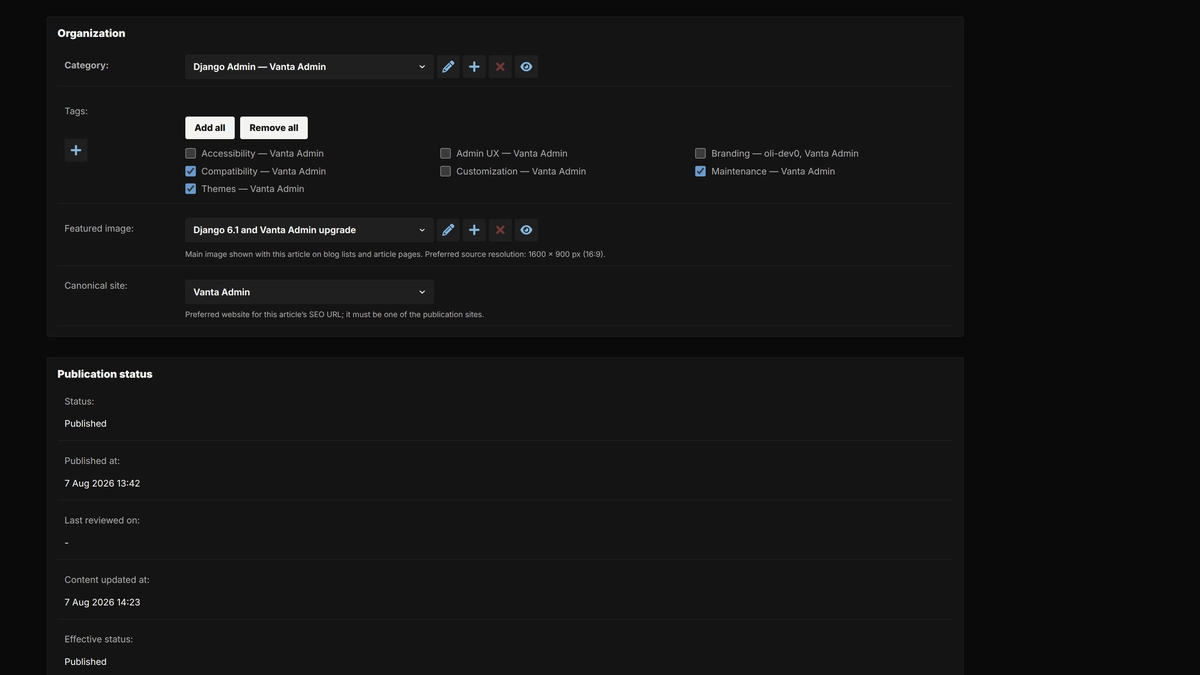View selected Featured image eye icon
The height and width of the screenshot is (675, 1200).
pyautogui.click(x=526, y=230)
